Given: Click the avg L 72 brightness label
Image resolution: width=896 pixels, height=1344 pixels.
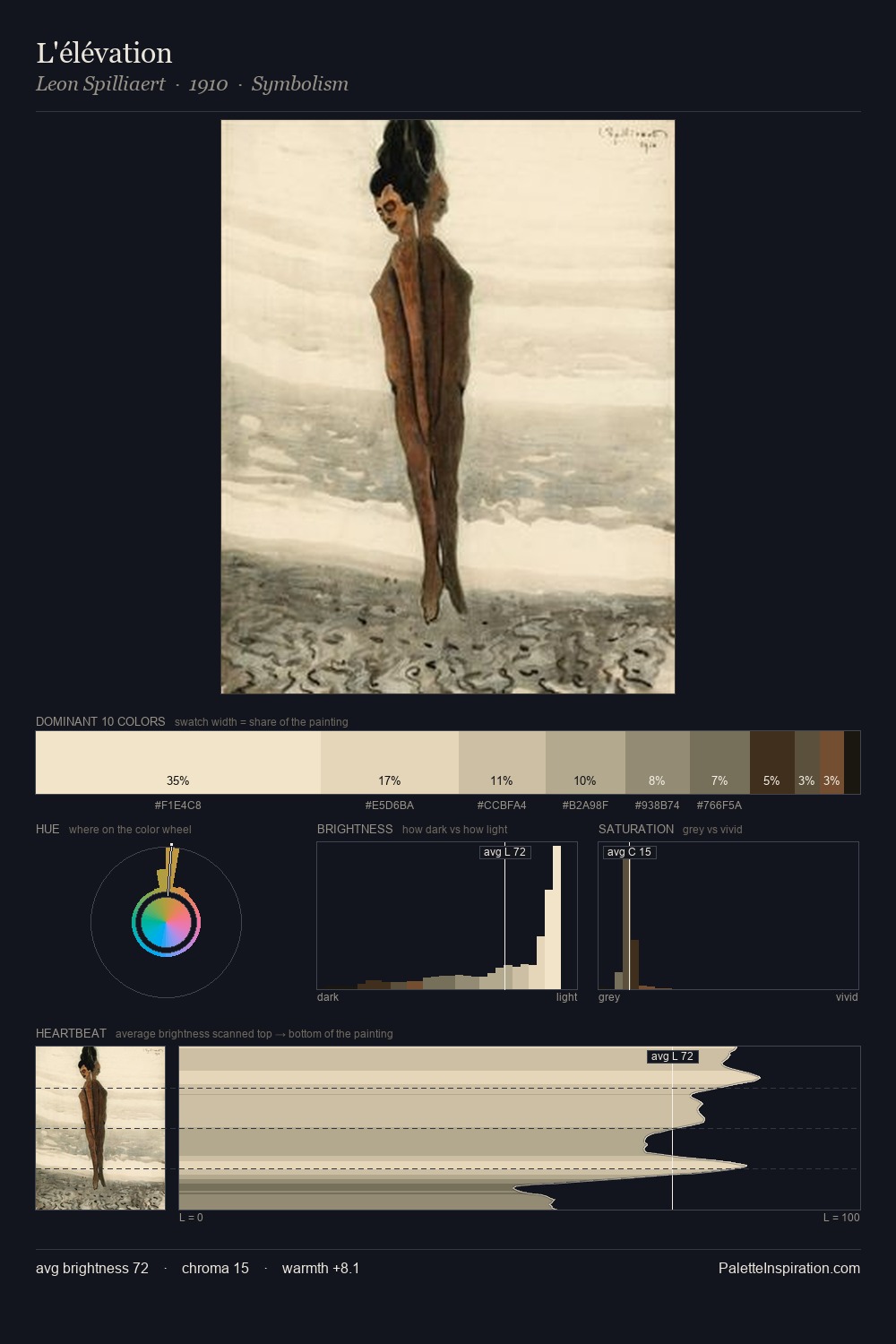Looking at the screenshot, I should (x=505, y=852).
